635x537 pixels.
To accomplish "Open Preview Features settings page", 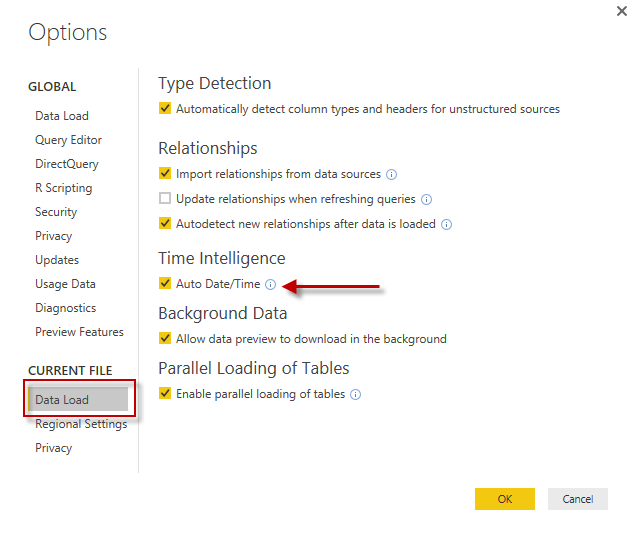I will pyautogui.click(x=79, y=332).
